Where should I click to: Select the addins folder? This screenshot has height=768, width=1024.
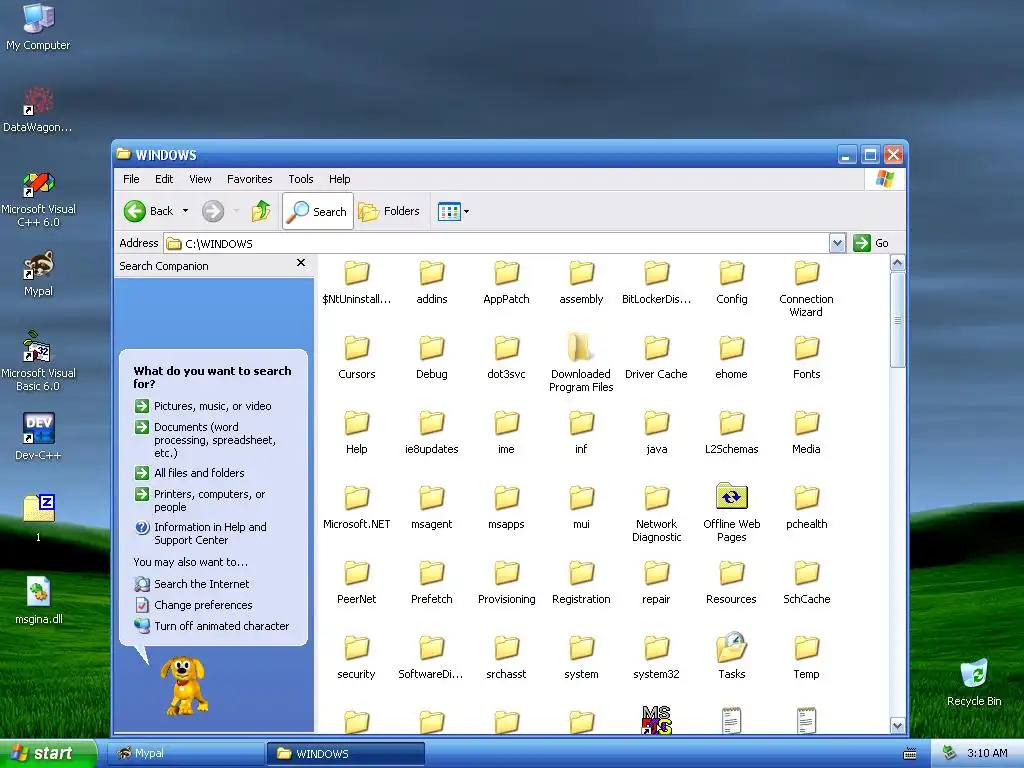[x=432, y=282]
